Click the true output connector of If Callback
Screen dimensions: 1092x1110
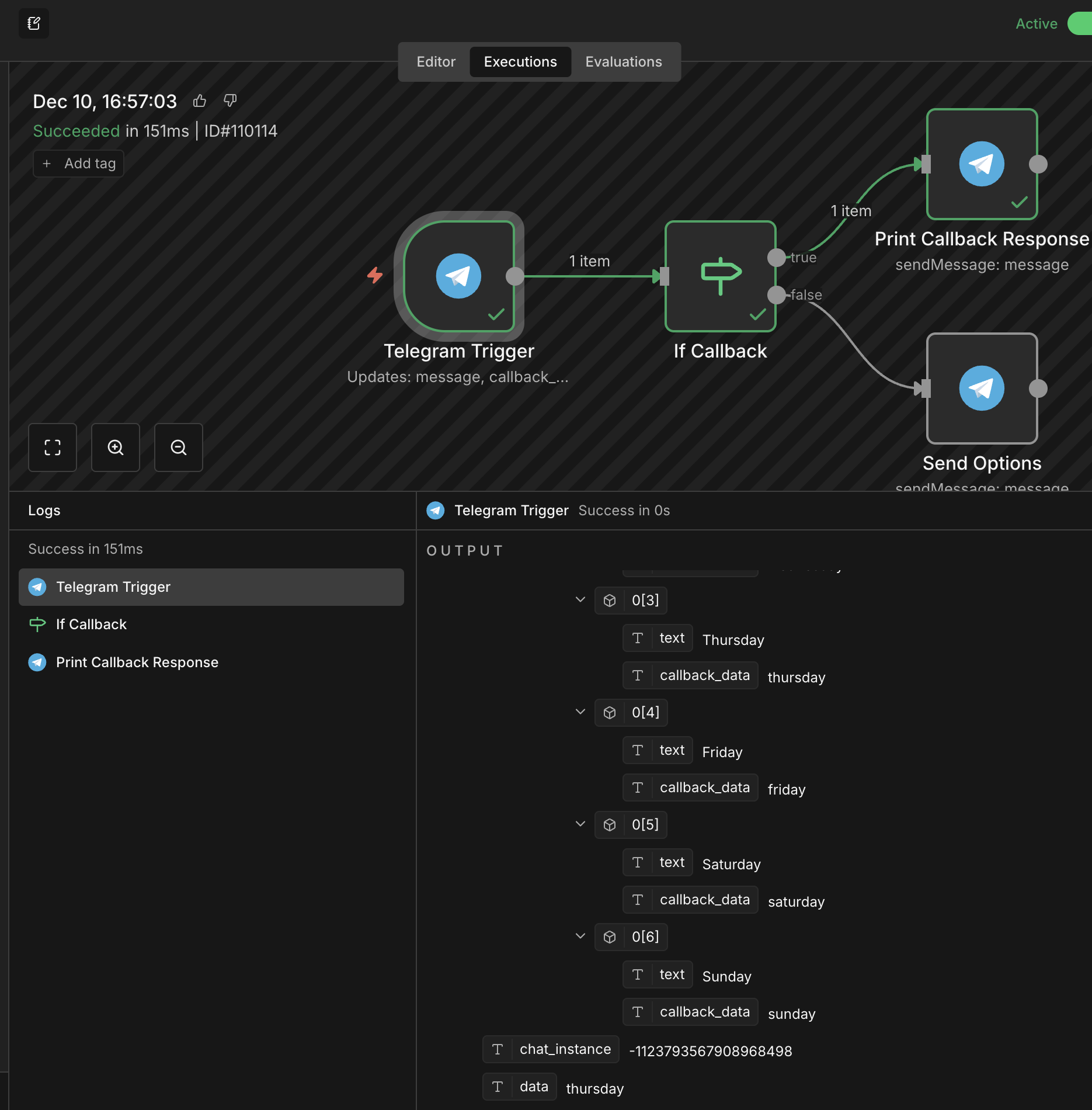776,258
